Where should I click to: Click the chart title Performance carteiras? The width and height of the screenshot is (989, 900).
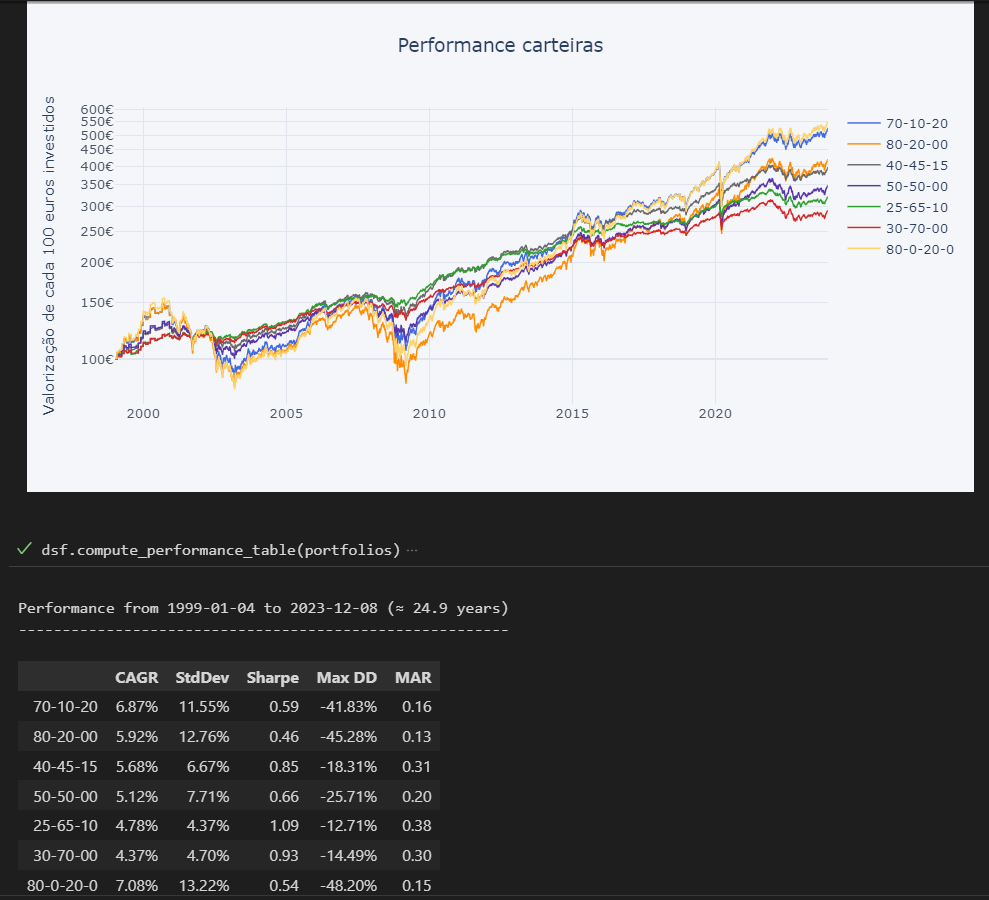500,45
